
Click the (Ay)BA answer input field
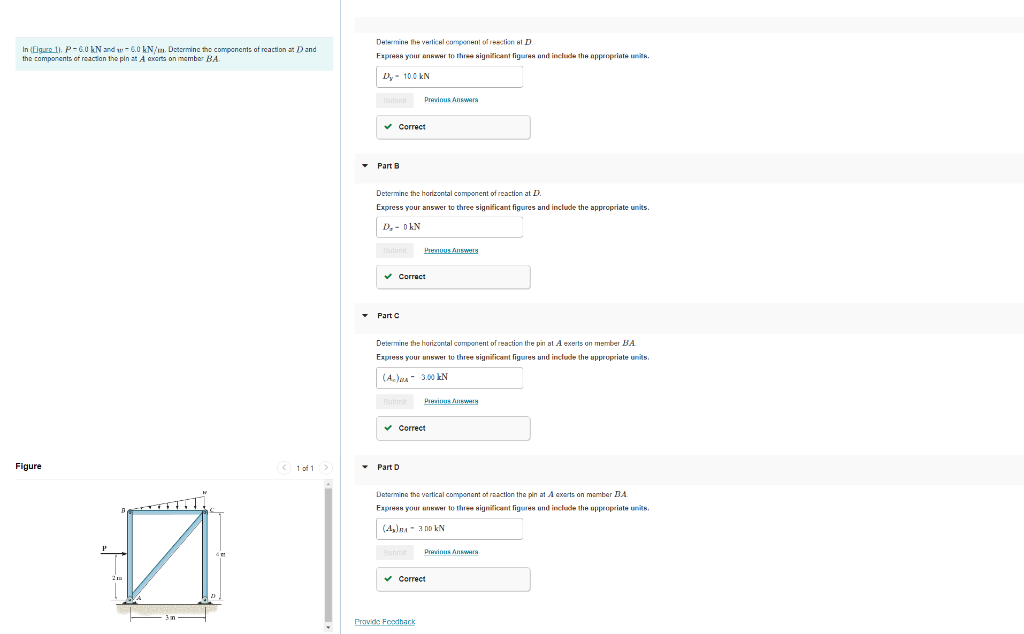[449, 529]
